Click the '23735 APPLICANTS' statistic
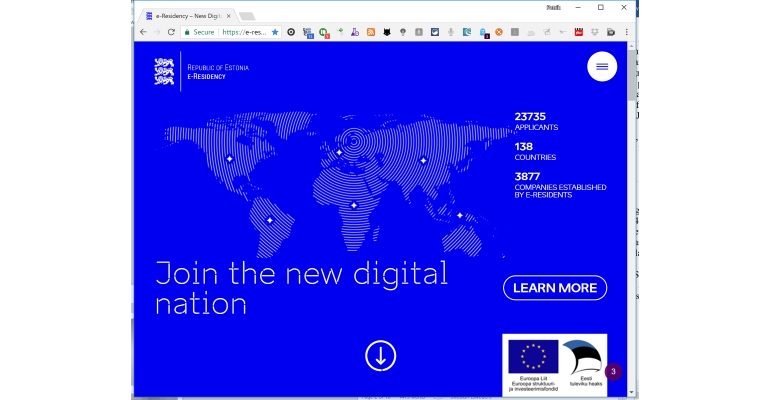Screen dimensions: 770x400 536,121
